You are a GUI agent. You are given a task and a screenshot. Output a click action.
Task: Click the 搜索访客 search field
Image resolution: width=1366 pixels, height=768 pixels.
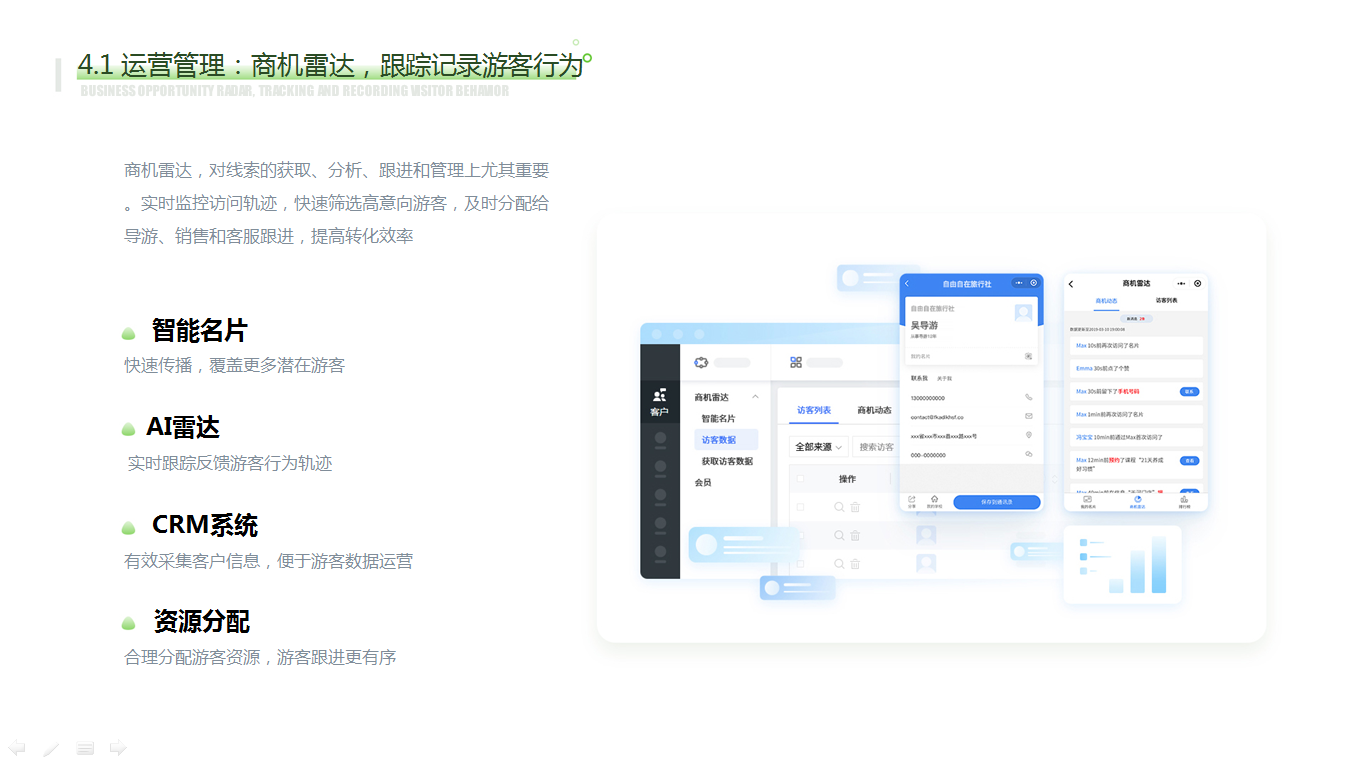(876, 447)
